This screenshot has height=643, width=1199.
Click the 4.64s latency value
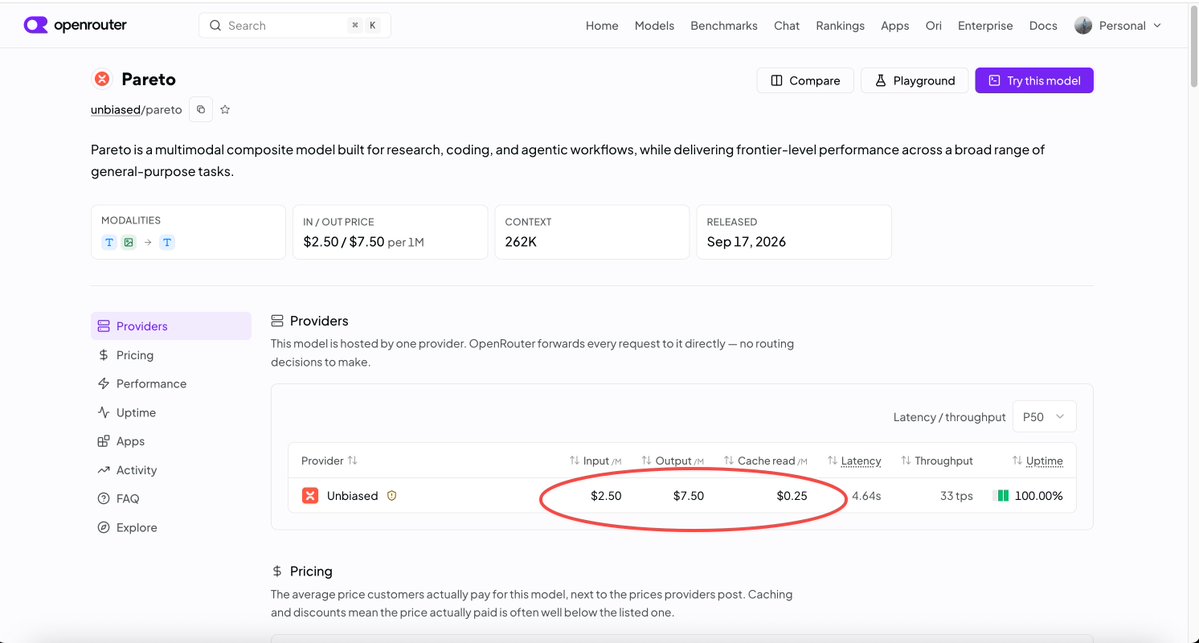866,495
